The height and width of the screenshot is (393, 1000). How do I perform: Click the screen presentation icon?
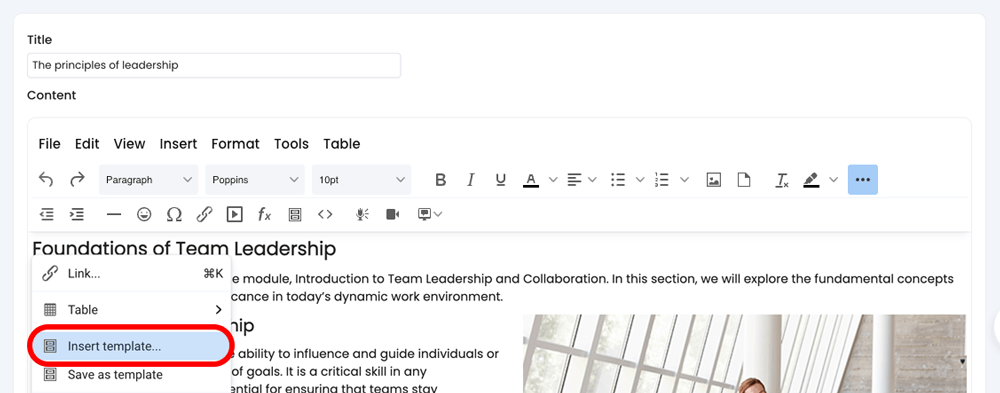pos(424,214)
